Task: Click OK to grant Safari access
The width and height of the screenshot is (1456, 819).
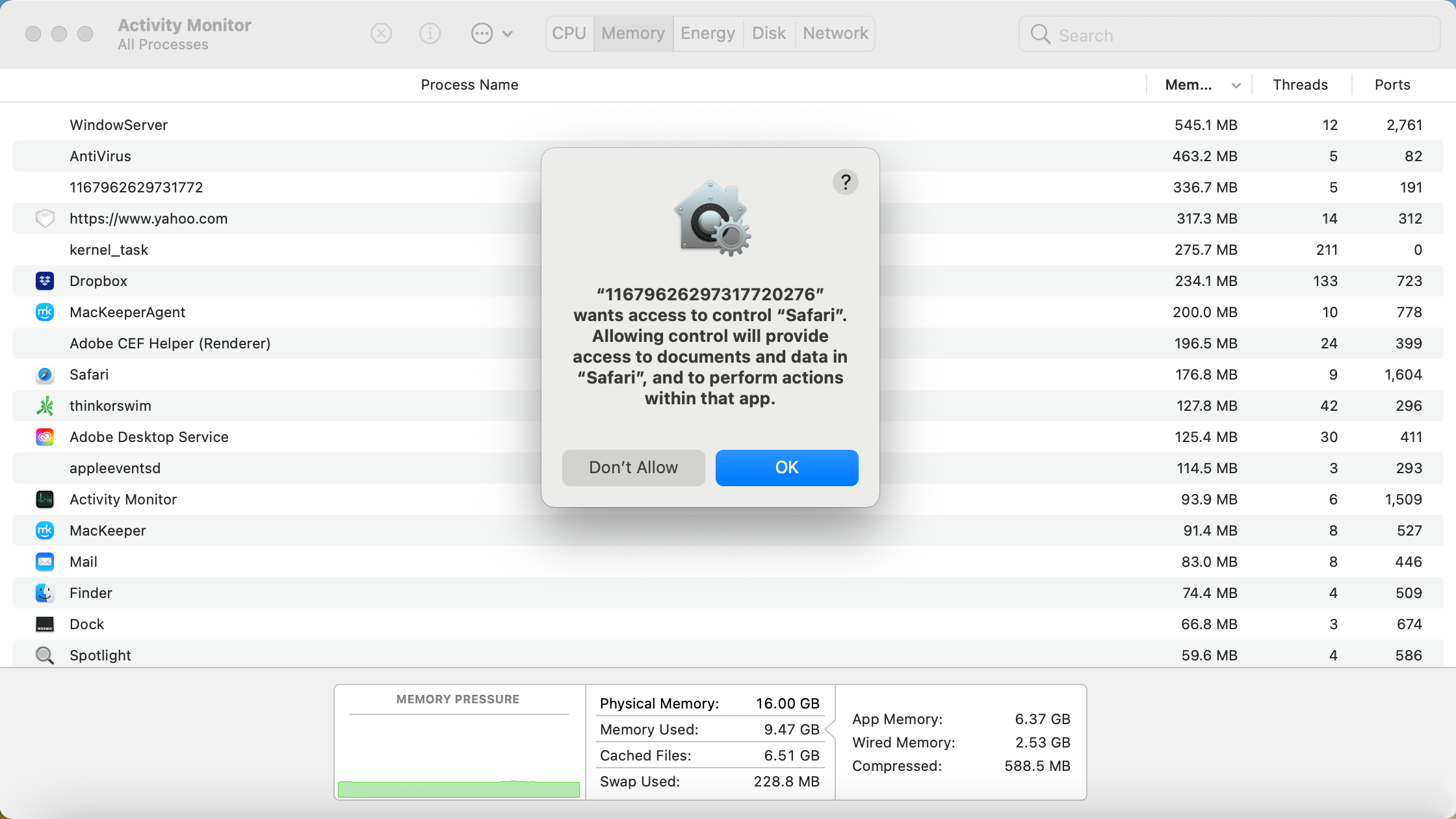Action: (x=786, y=467)
